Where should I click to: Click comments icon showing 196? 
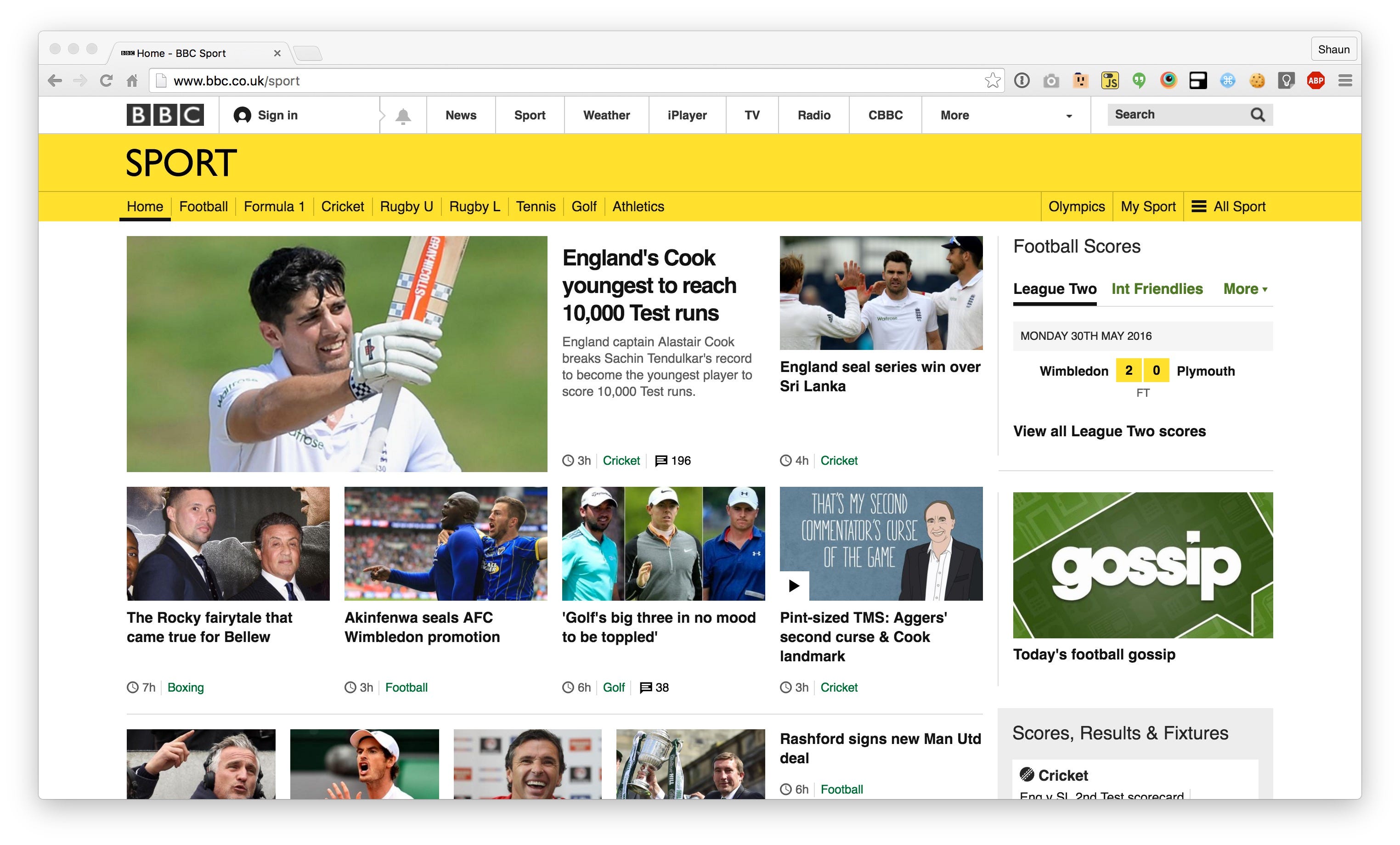point(661,461)
